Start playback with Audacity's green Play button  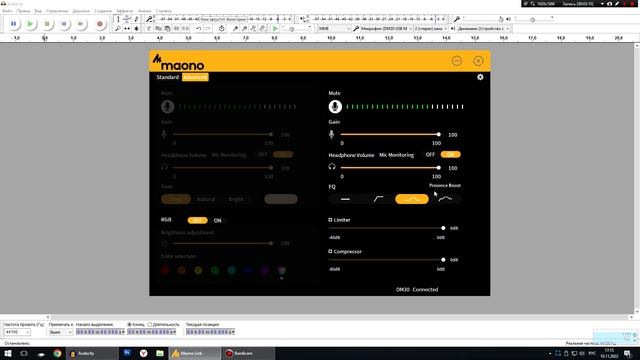click(x=30, y=24)
